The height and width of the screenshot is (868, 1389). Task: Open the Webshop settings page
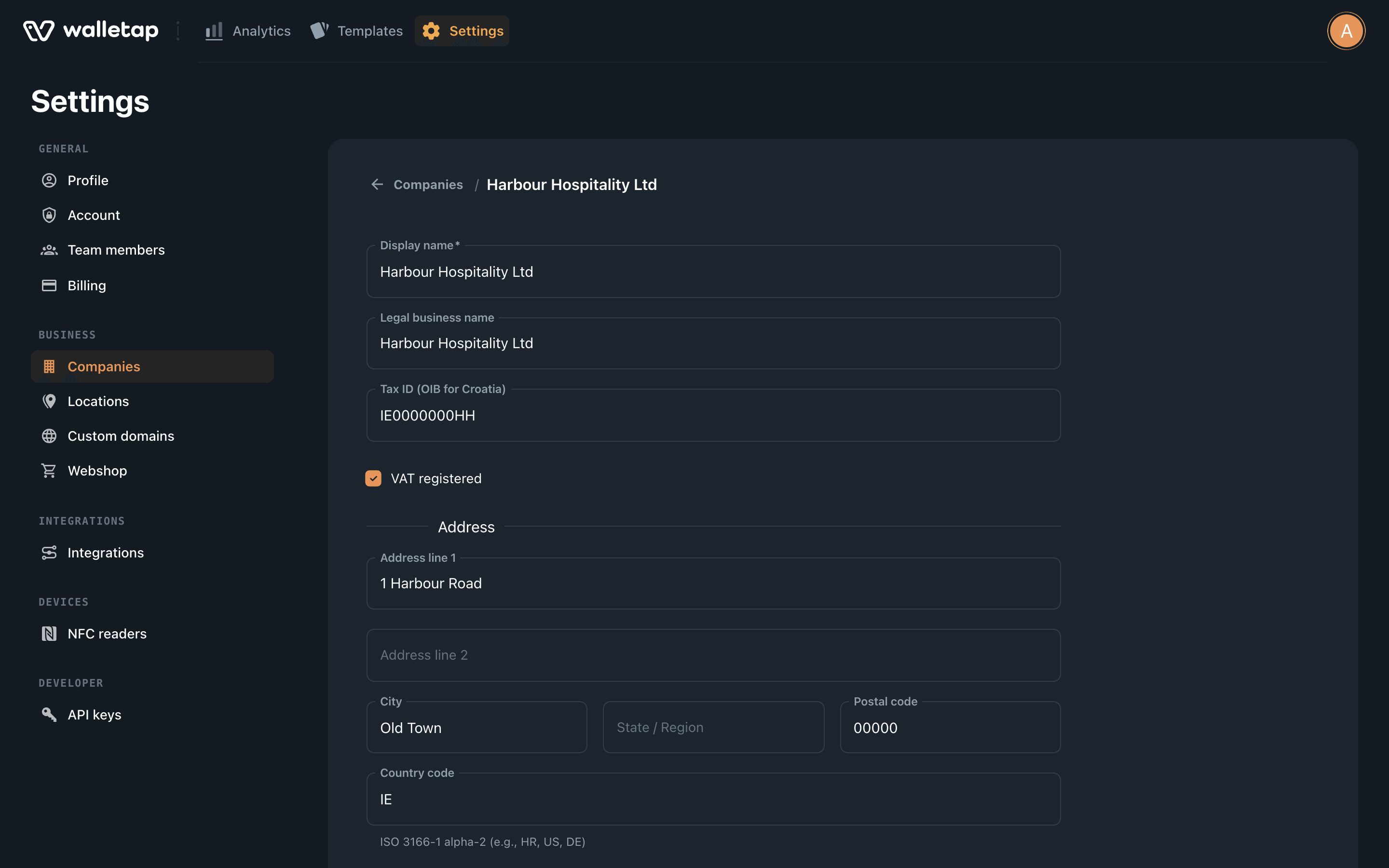(152, 471)
